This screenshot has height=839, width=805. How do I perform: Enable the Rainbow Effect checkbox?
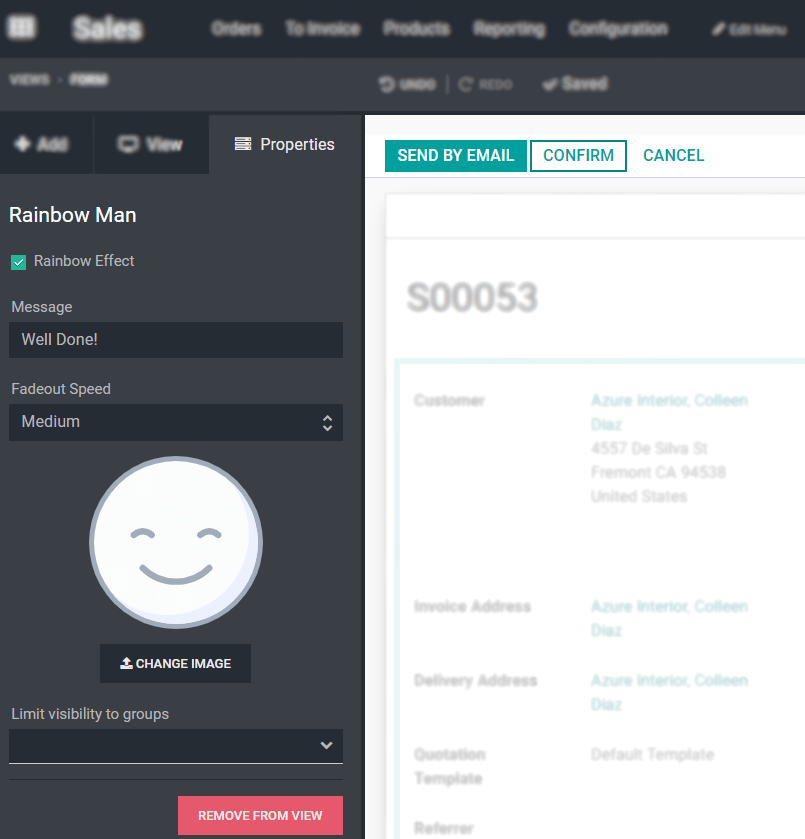pyautogui.click(x=18, y=261)
